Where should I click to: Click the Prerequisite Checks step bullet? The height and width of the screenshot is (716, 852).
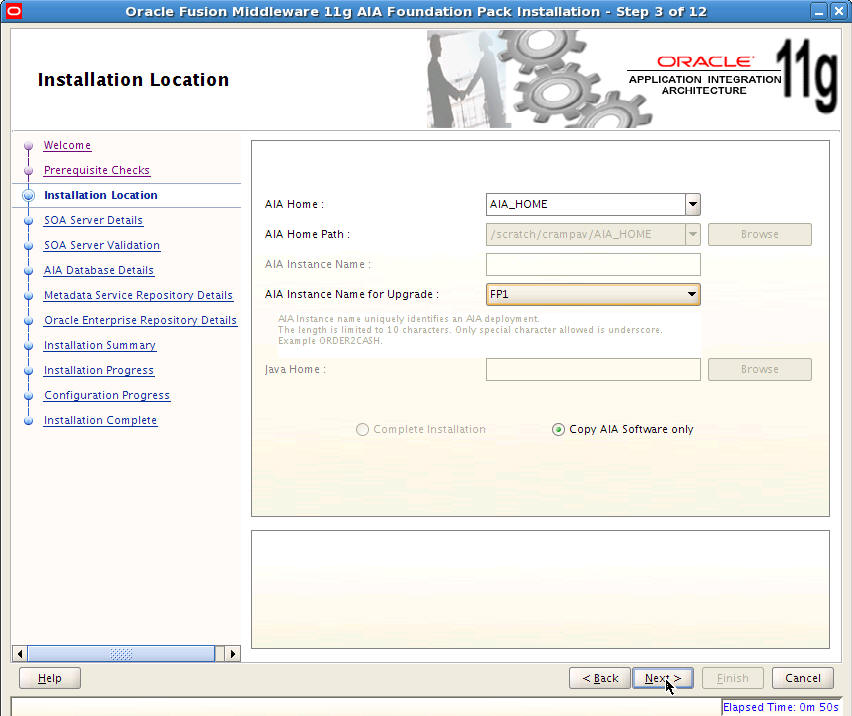tap(29, 171)
